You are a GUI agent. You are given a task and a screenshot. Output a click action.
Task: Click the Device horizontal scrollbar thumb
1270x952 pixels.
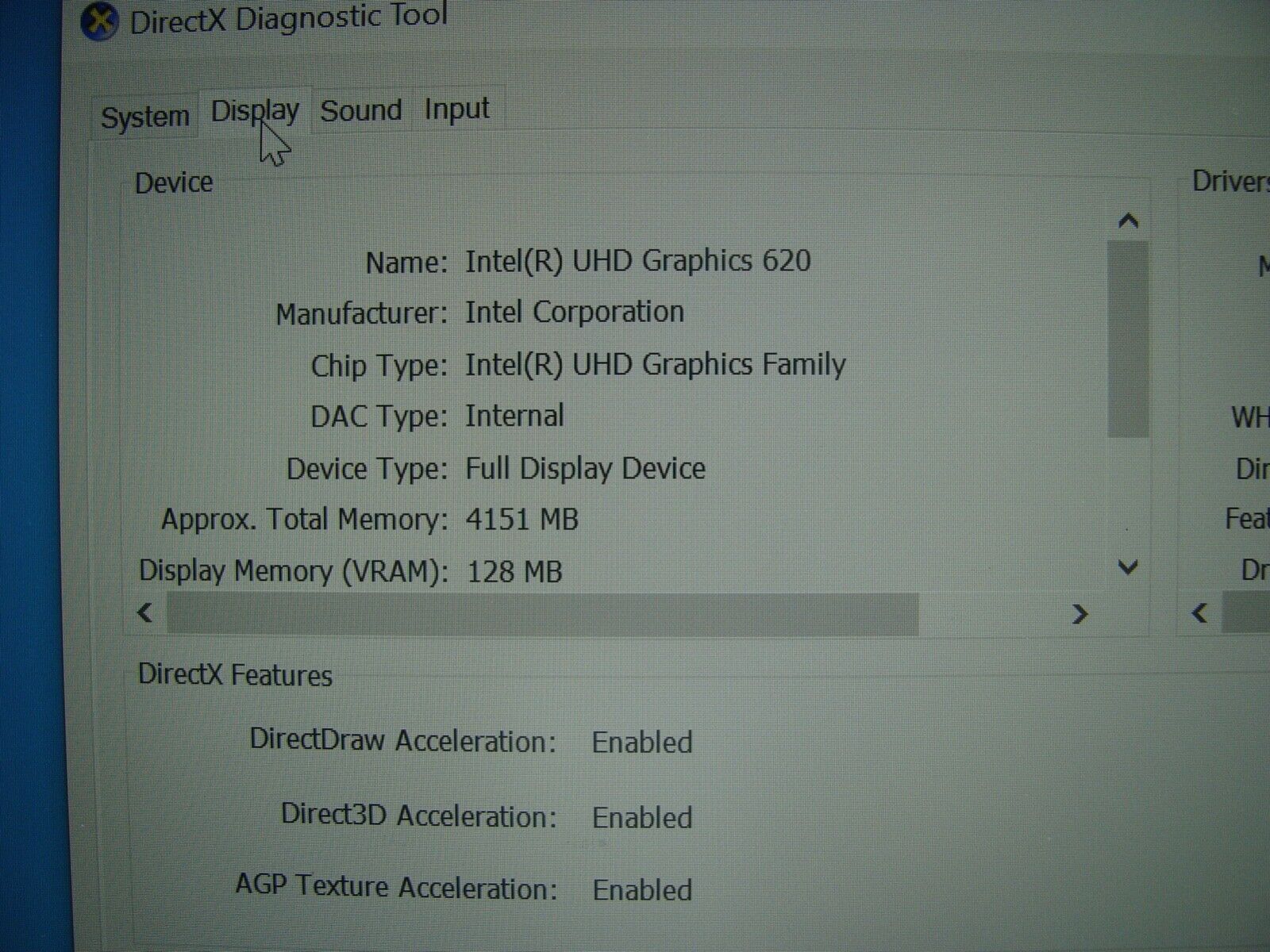(542, 613)
